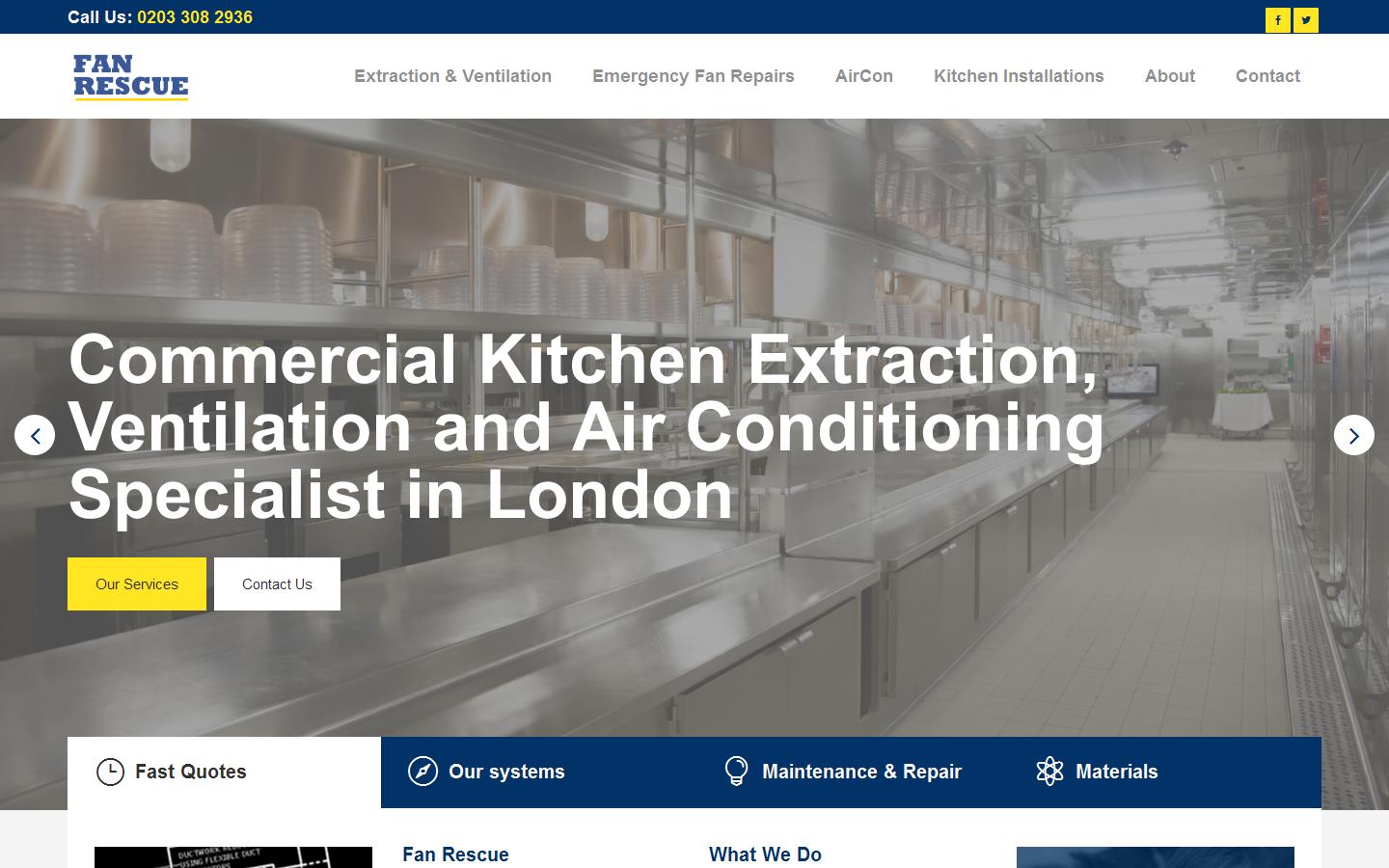Go to the About page
1389x868 pixels.
point(1170,76)
